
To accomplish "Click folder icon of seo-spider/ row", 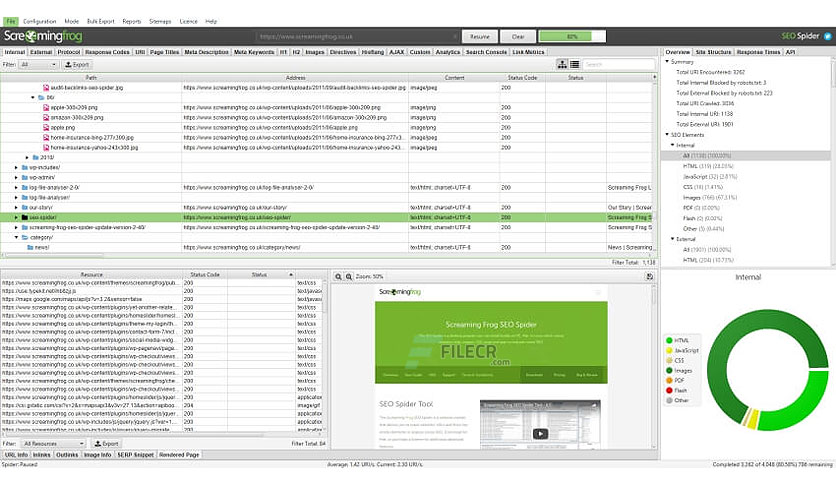I will coord(25,217).
